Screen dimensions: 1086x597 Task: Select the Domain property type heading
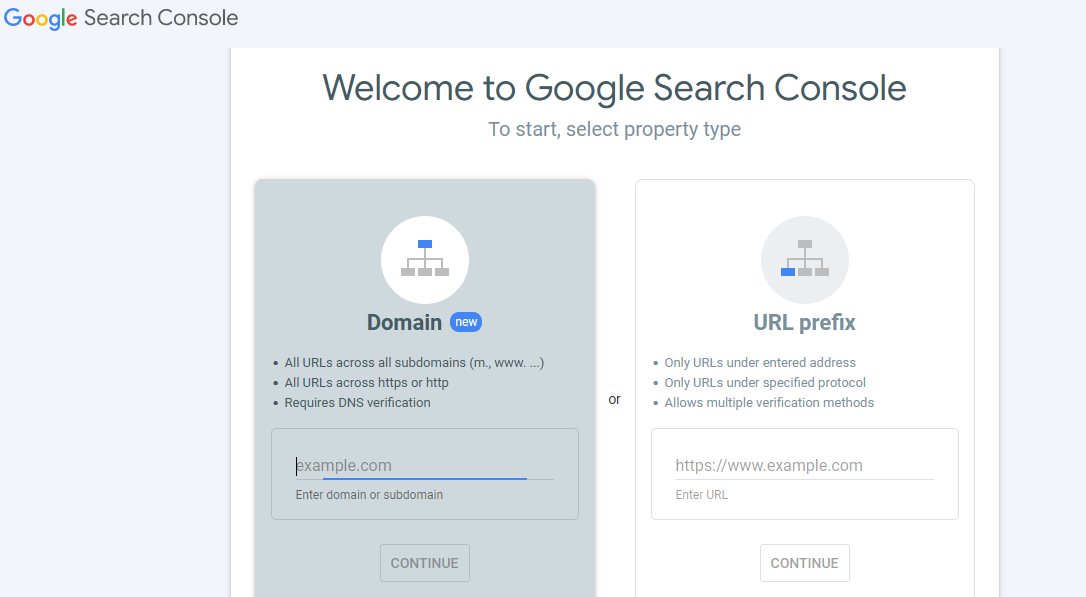pos(404,322)
